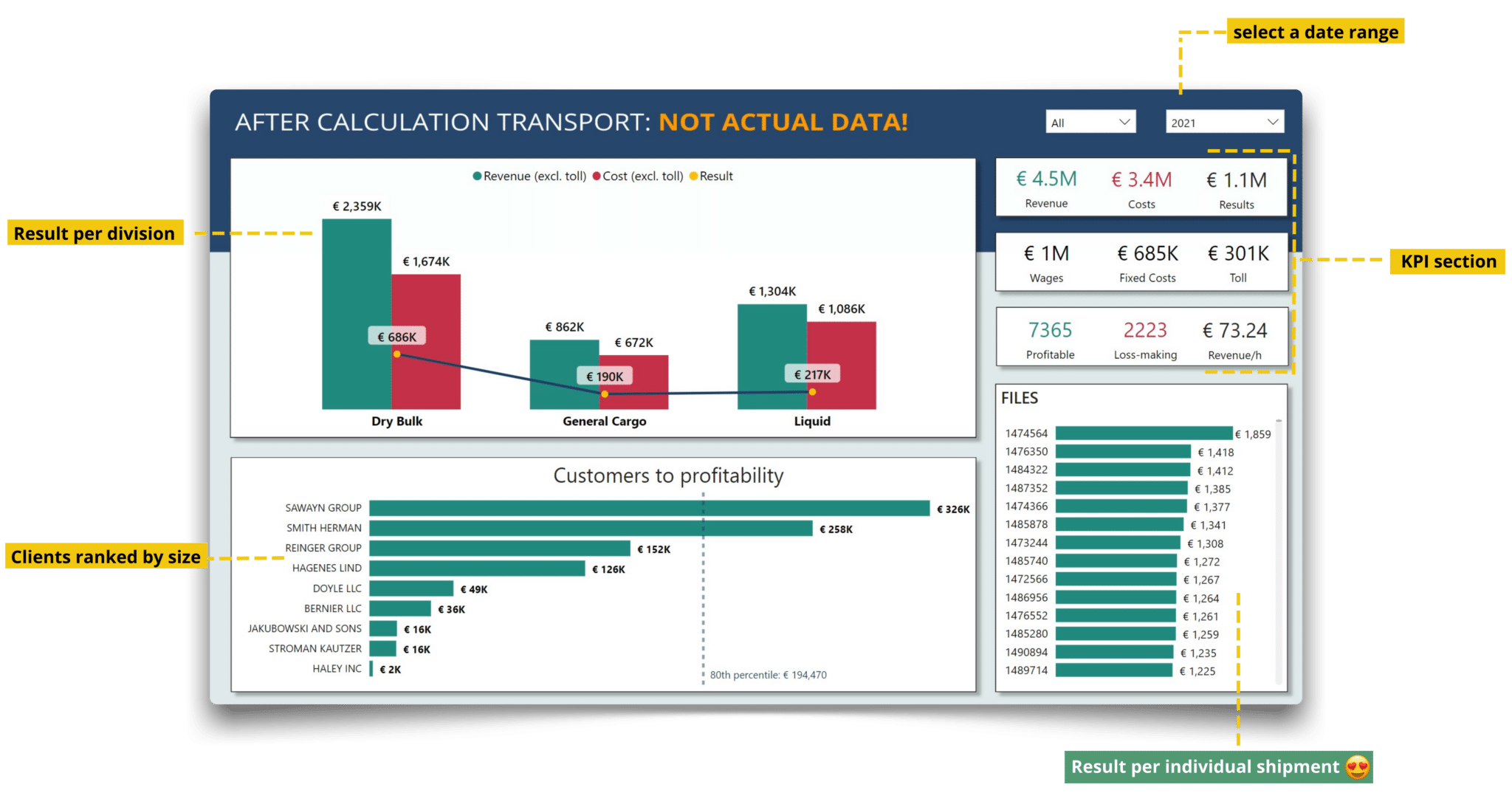The height and width of the screenshot is (807, 1512).
Task: Click the € 4.5M Revenue KPI
Action: [1046, 188]
